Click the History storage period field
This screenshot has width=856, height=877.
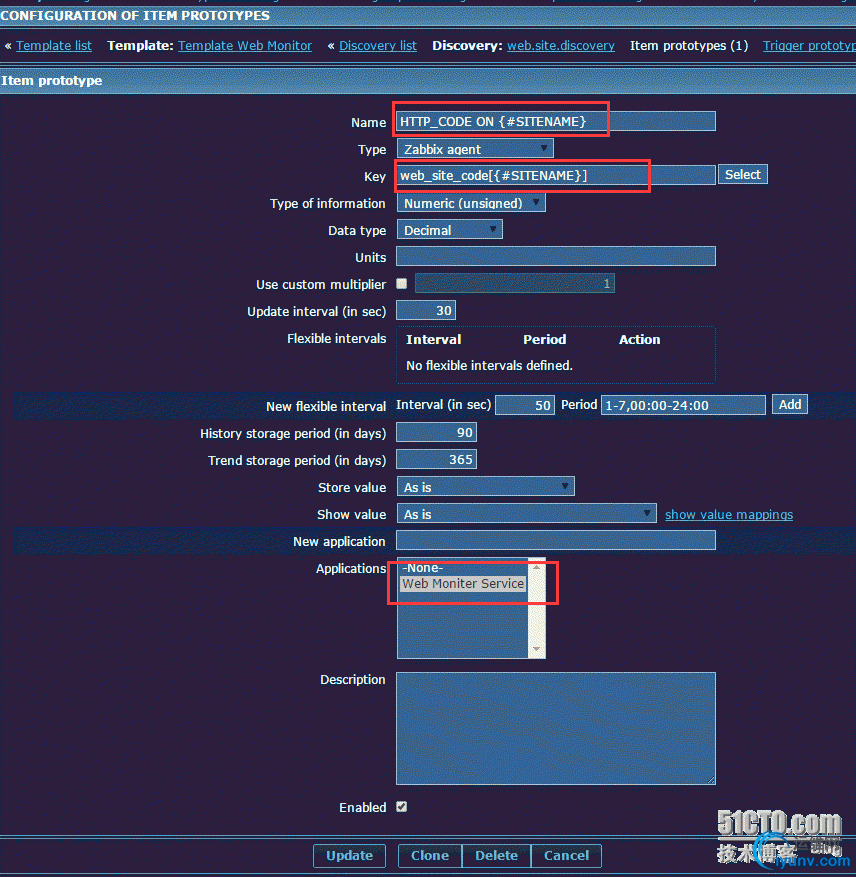[436, 432]
